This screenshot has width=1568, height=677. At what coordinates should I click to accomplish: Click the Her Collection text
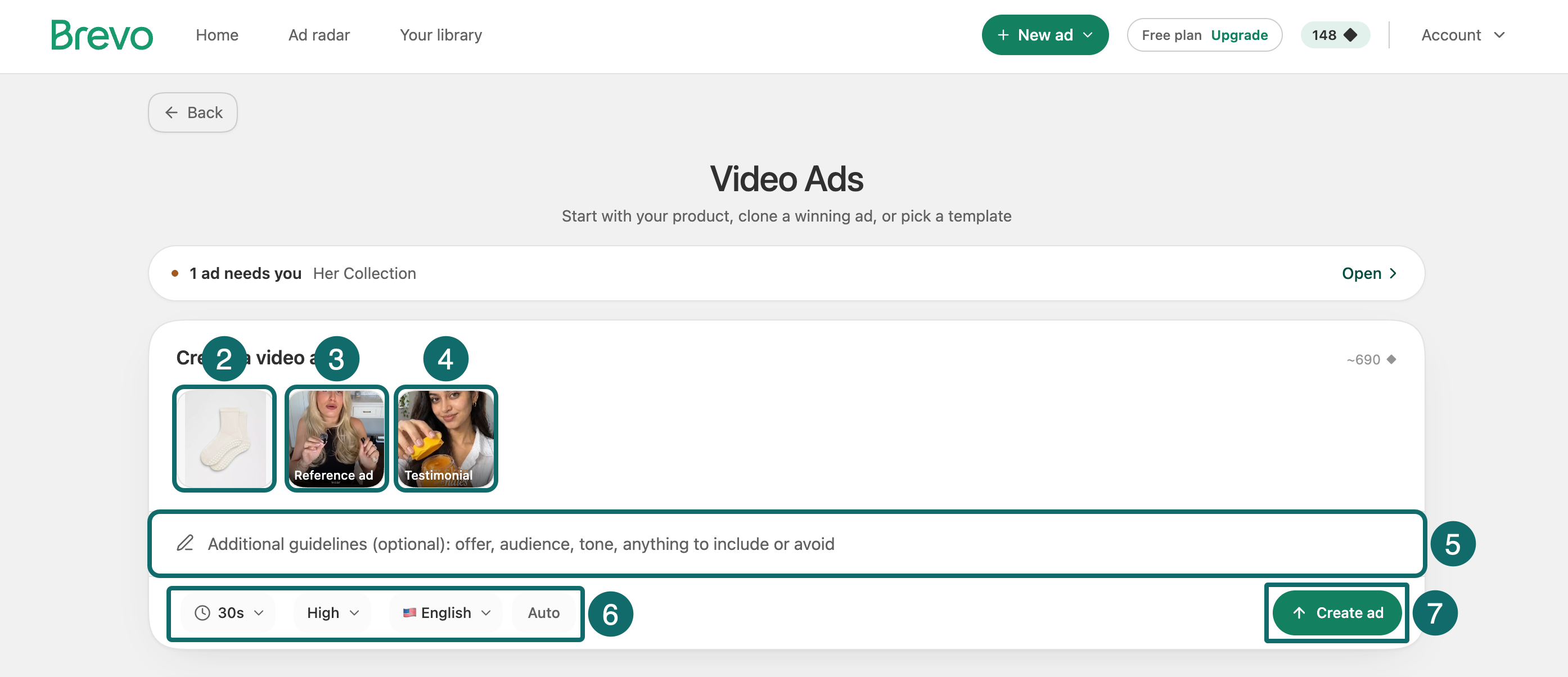click(x=364, y=273)
